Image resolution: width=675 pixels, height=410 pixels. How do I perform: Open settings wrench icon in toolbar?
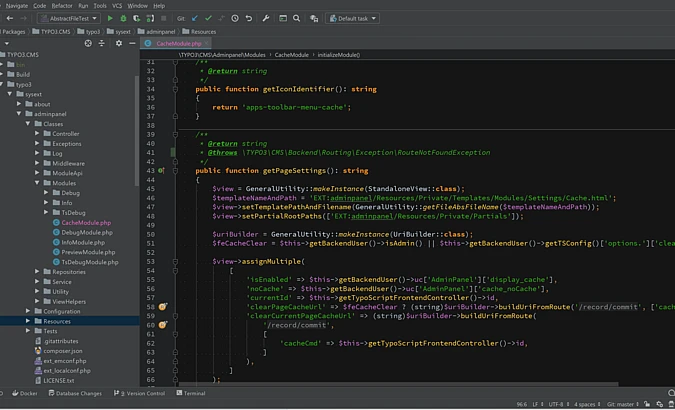click(x=267, y=18)
